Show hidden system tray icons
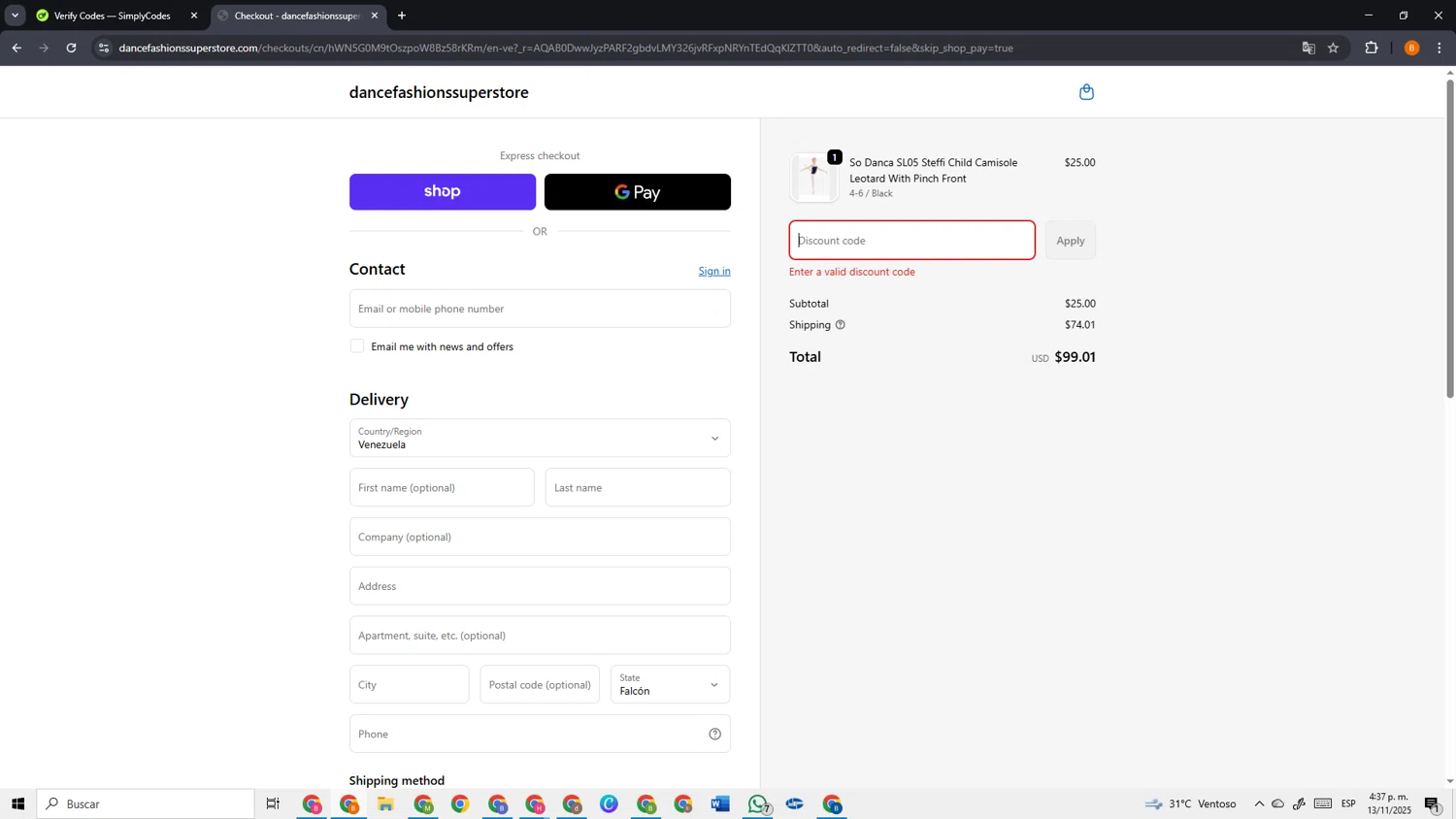The width and height of the screenshot is (1456, 819). [1259, 803]
